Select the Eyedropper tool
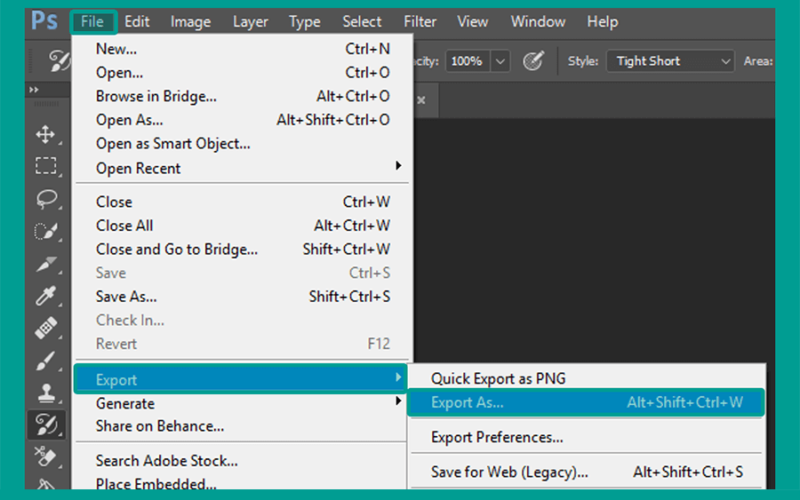Screen dimensions: 800x500 pyautogui.click(x=45, y=296)
